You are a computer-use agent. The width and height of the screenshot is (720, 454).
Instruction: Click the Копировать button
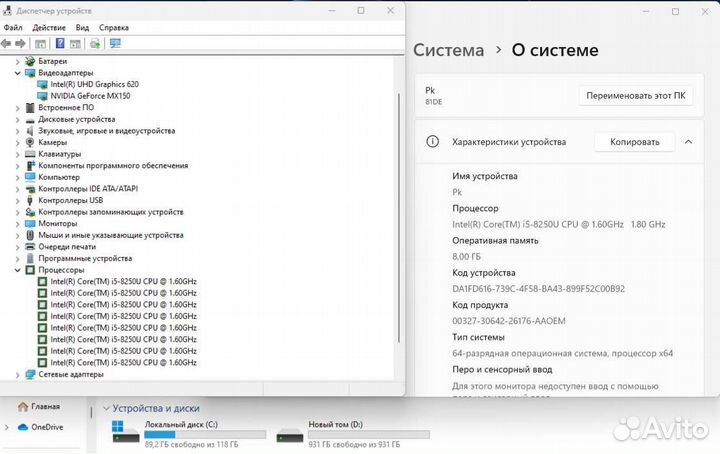point(635,142)
